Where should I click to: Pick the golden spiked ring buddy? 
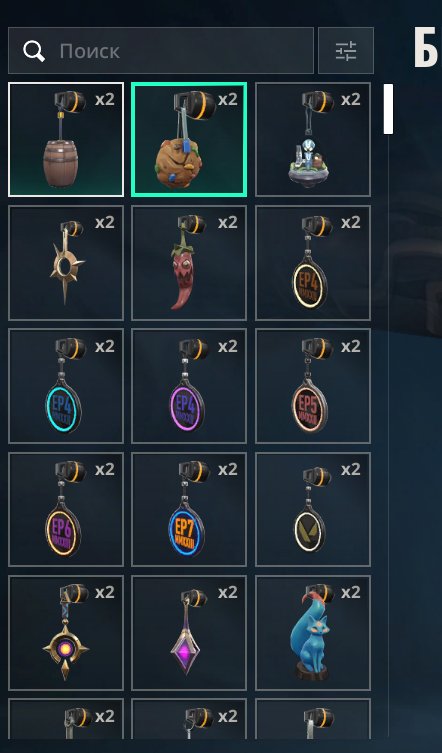[66, 263]
